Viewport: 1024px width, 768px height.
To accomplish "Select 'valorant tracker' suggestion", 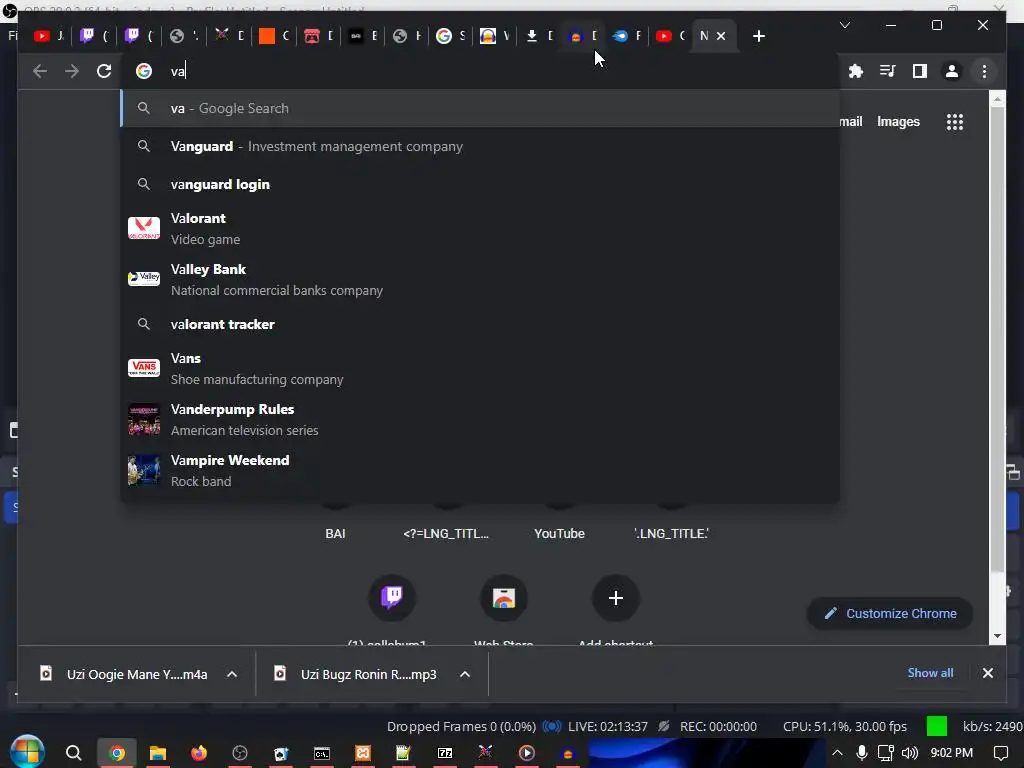I will pyautogui.click(x=480, y=324).
